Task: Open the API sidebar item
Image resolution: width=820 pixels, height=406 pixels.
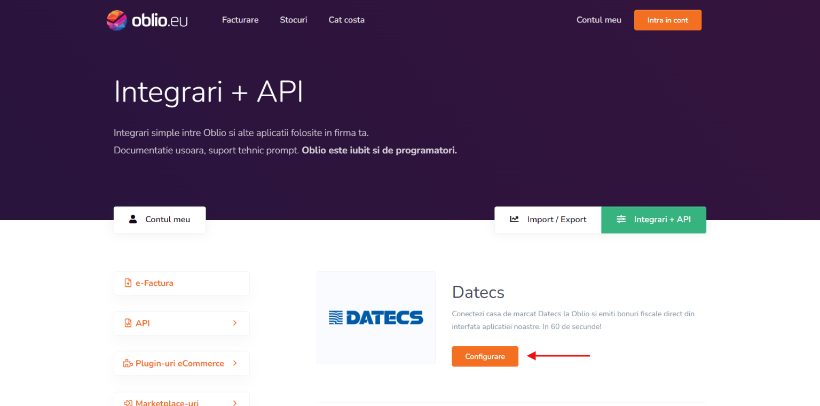Action: 181,323
